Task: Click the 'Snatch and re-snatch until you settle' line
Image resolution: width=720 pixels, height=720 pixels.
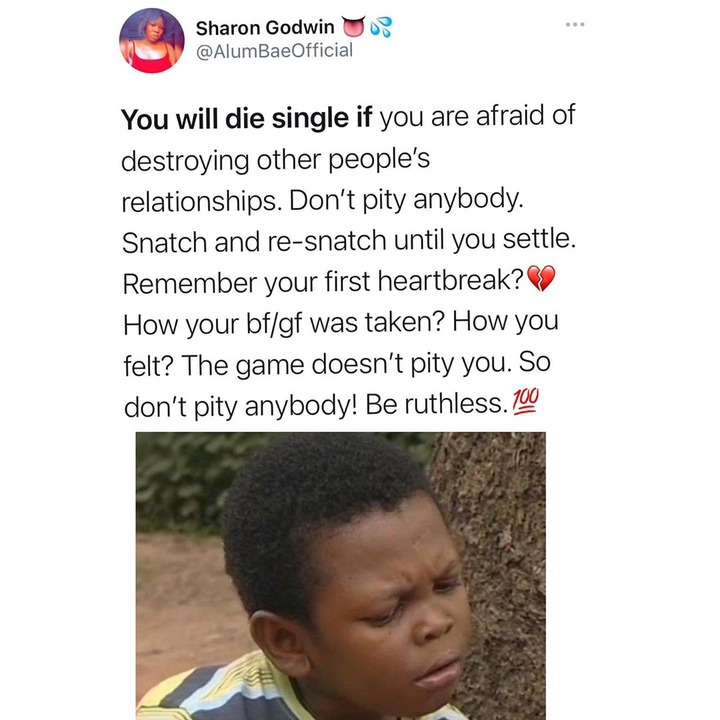Action: [x=349, y=241]
